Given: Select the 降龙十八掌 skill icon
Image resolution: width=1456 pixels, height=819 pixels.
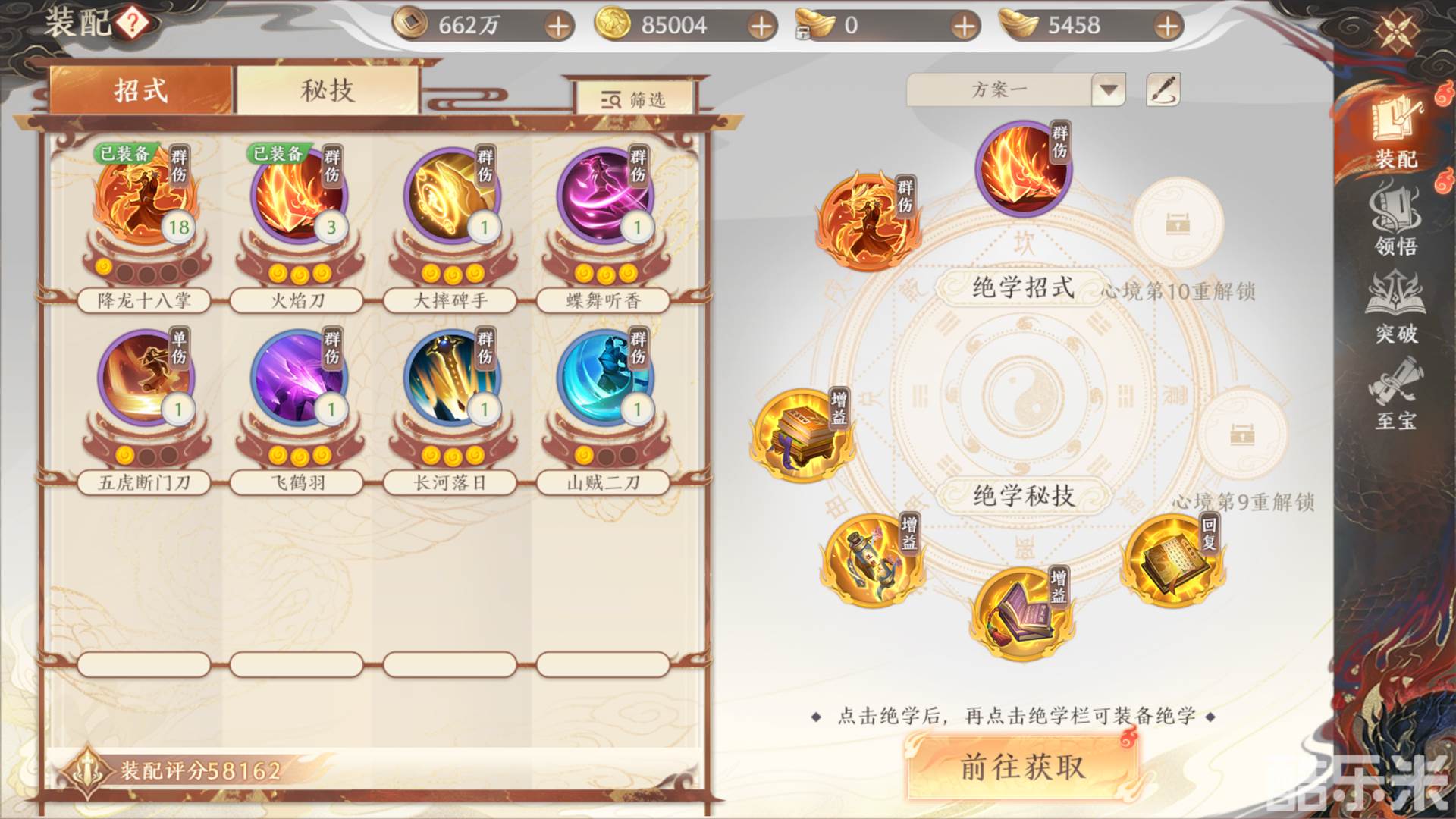Looking at the screenshot, I should pyautogui.click(x=146, y=196).
